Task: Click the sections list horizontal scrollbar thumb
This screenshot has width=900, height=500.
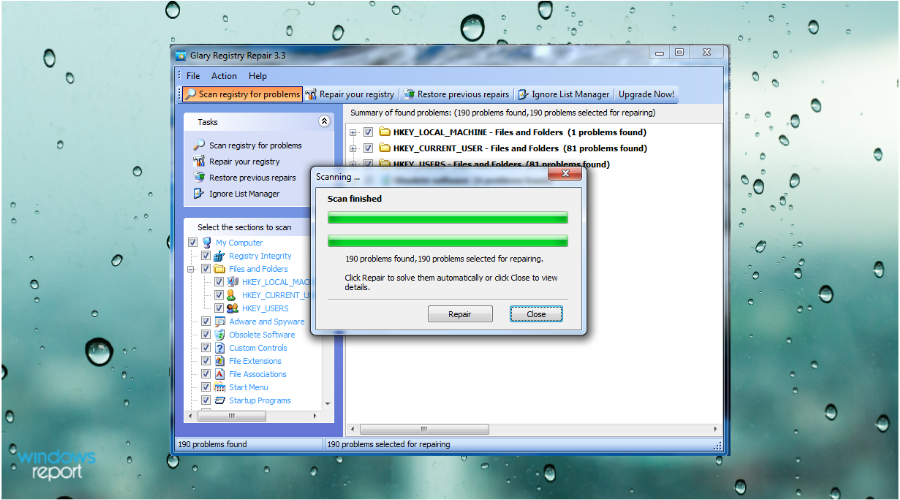Action: [x=231, y=416]
